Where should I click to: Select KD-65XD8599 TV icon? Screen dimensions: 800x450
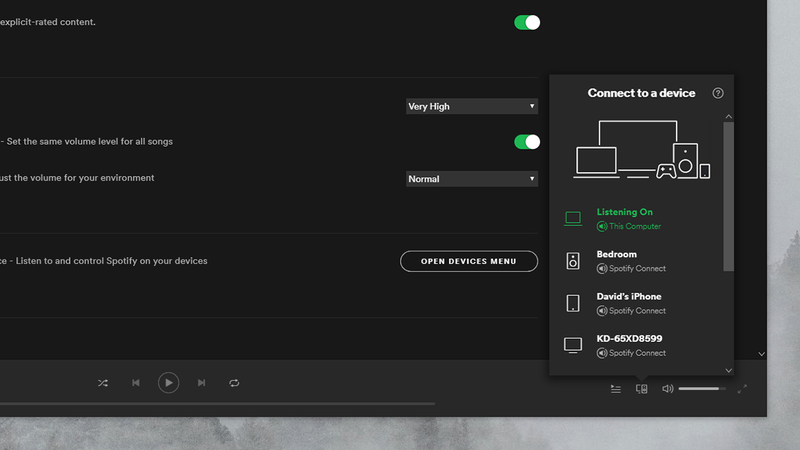tap(573, 345)
